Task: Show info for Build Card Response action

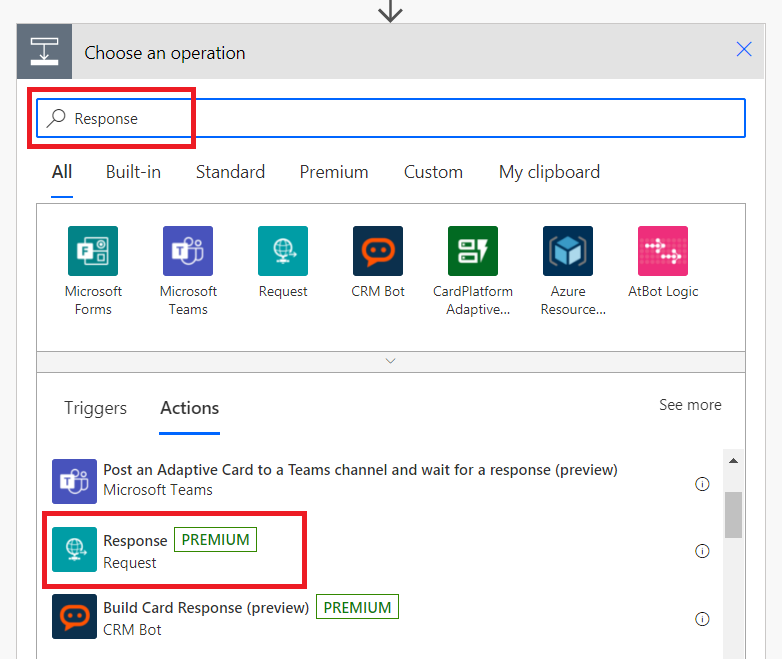Action: tap(702, 619)
